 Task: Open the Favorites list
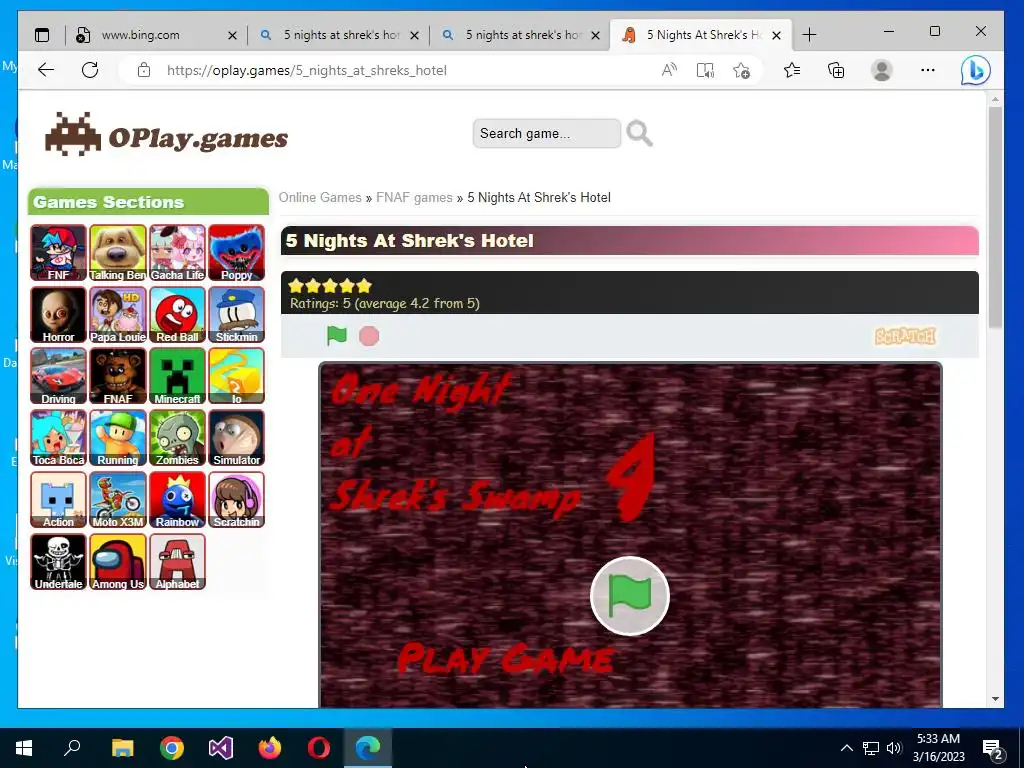[792, 70]
